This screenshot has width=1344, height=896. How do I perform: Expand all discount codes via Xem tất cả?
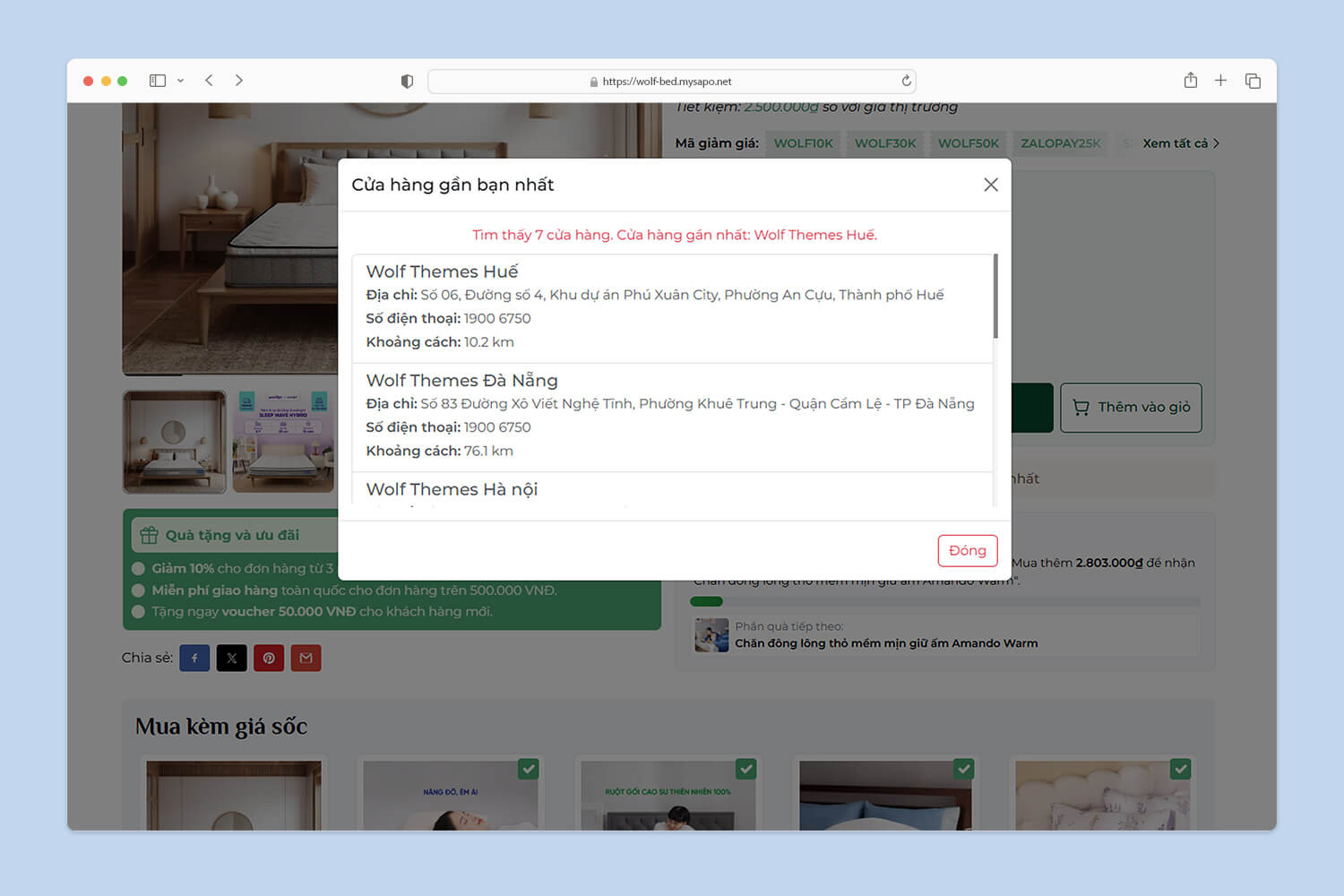pyautogui.click(x=1180, y=143)
